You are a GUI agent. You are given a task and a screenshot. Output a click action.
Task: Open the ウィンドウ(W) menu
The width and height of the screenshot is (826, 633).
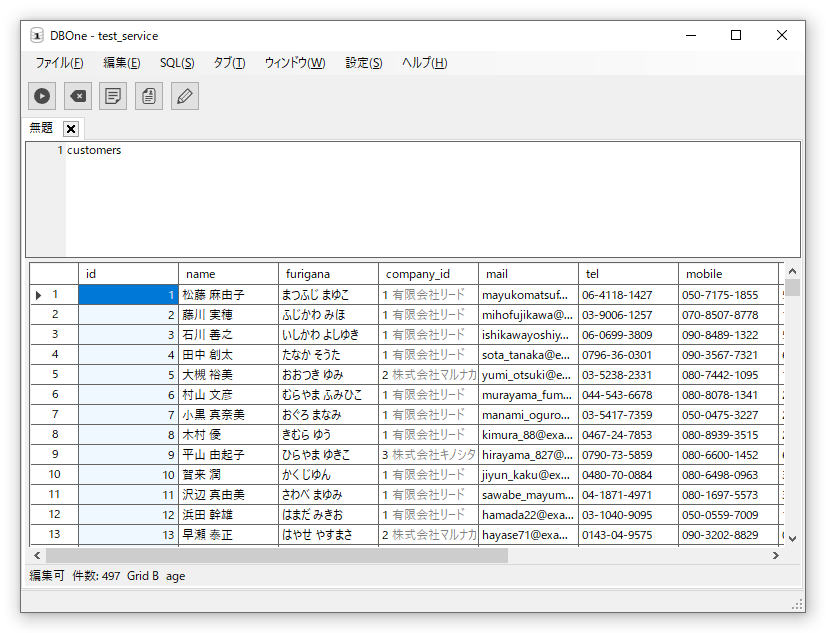(x=295, y=63)
